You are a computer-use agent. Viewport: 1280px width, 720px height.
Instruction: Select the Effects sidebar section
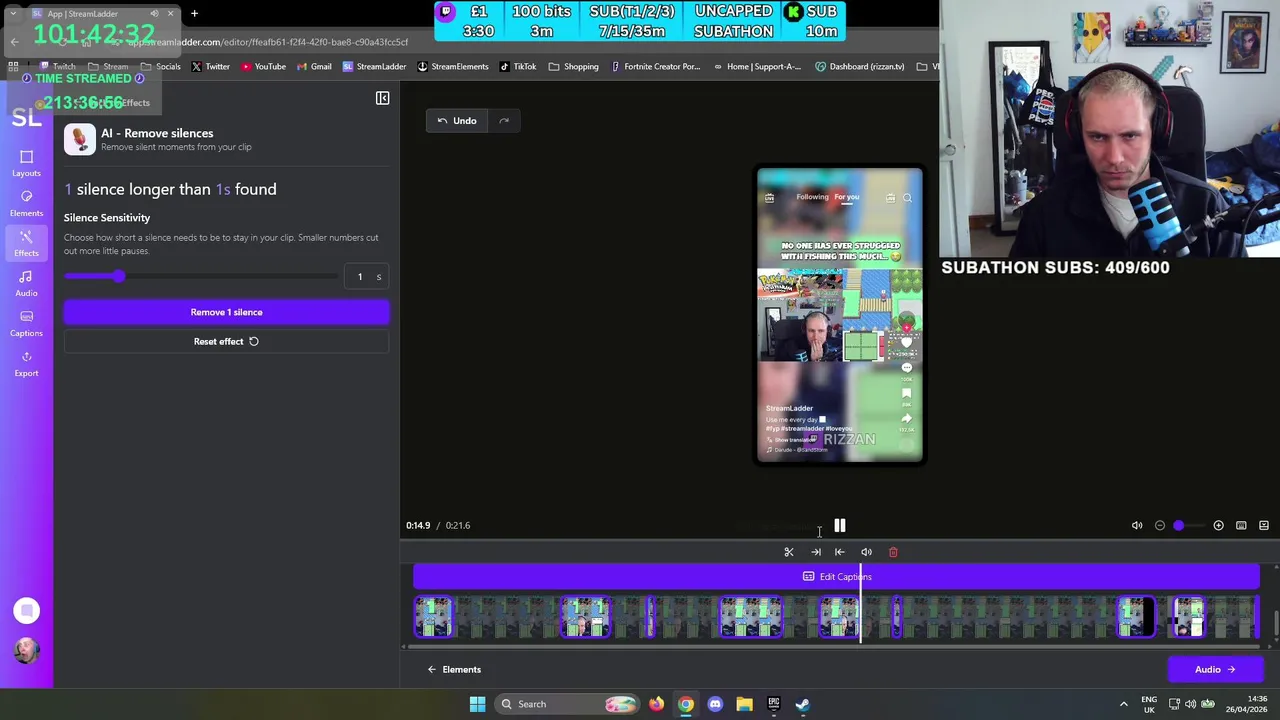(x=26, y=243)
